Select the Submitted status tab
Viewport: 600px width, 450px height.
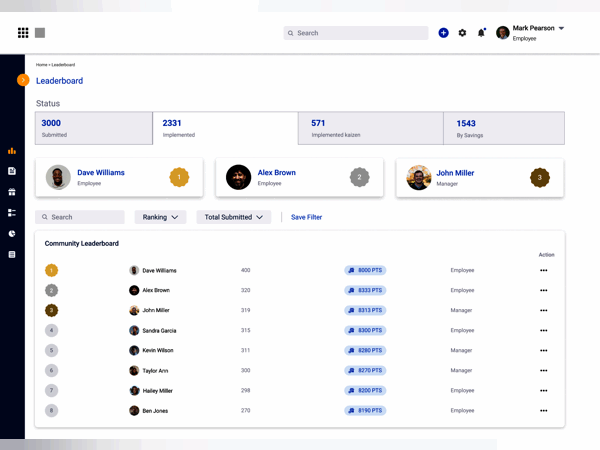click(x=93, y=128)
